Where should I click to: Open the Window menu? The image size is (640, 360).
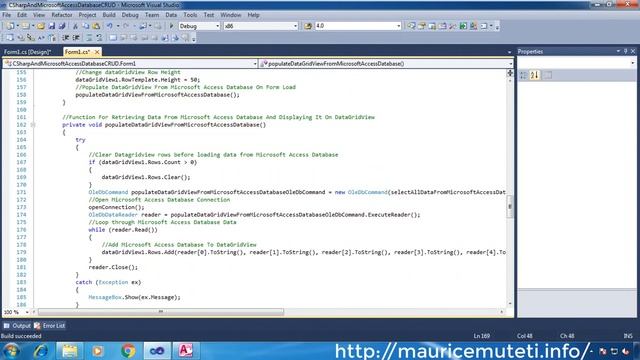point(231,15)
